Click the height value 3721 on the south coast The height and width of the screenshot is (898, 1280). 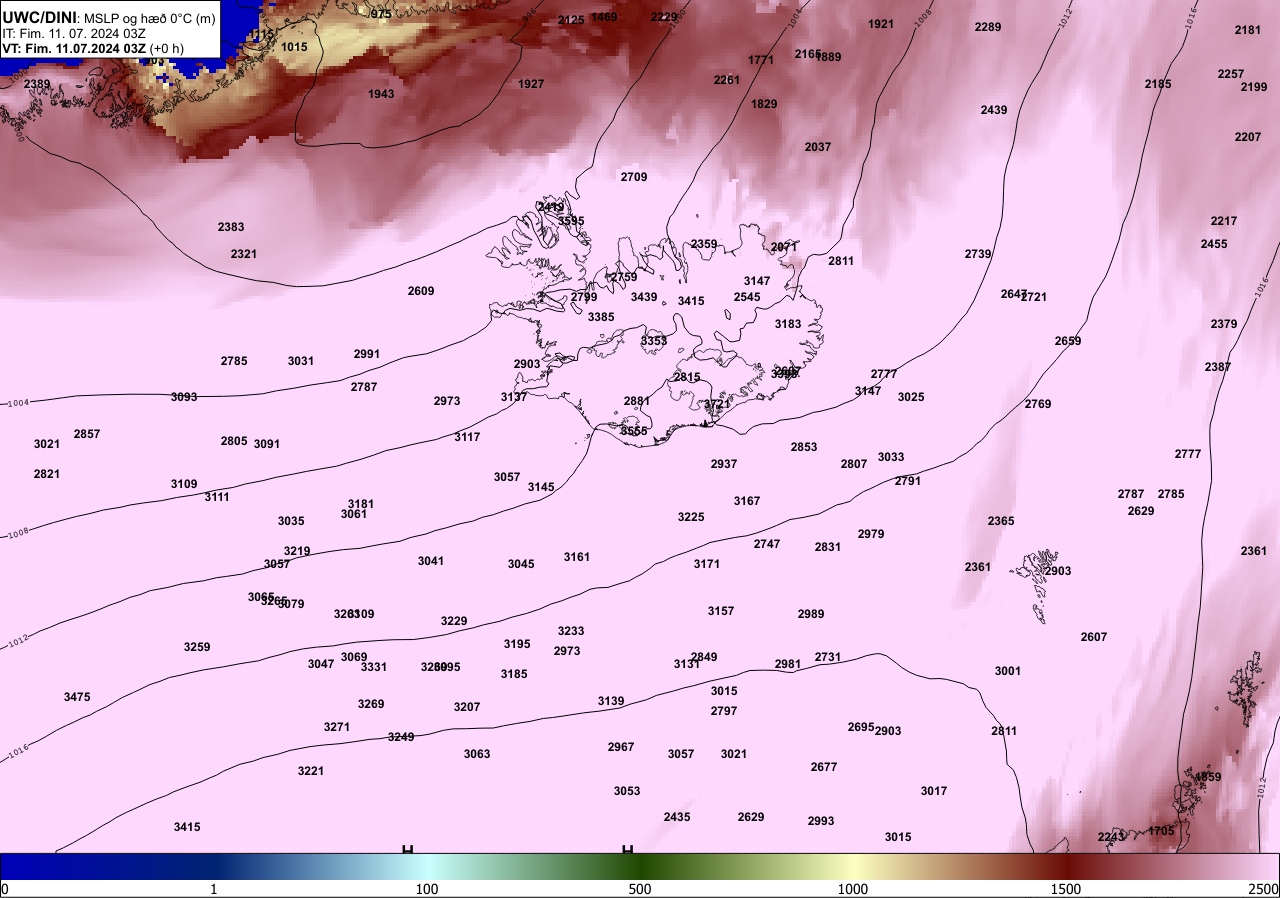click(x=717, y=404)
